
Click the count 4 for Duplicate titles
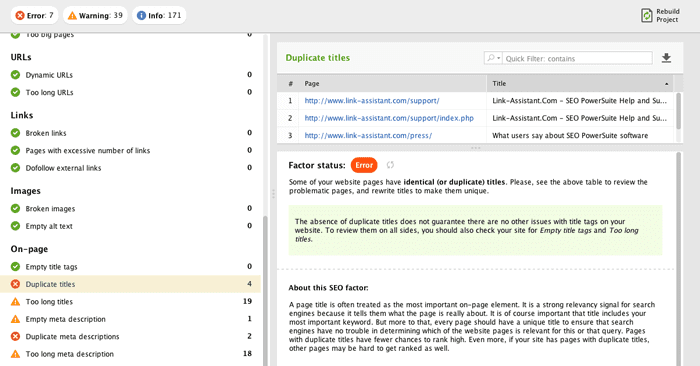pyautogui.click(x=250, y=284)
